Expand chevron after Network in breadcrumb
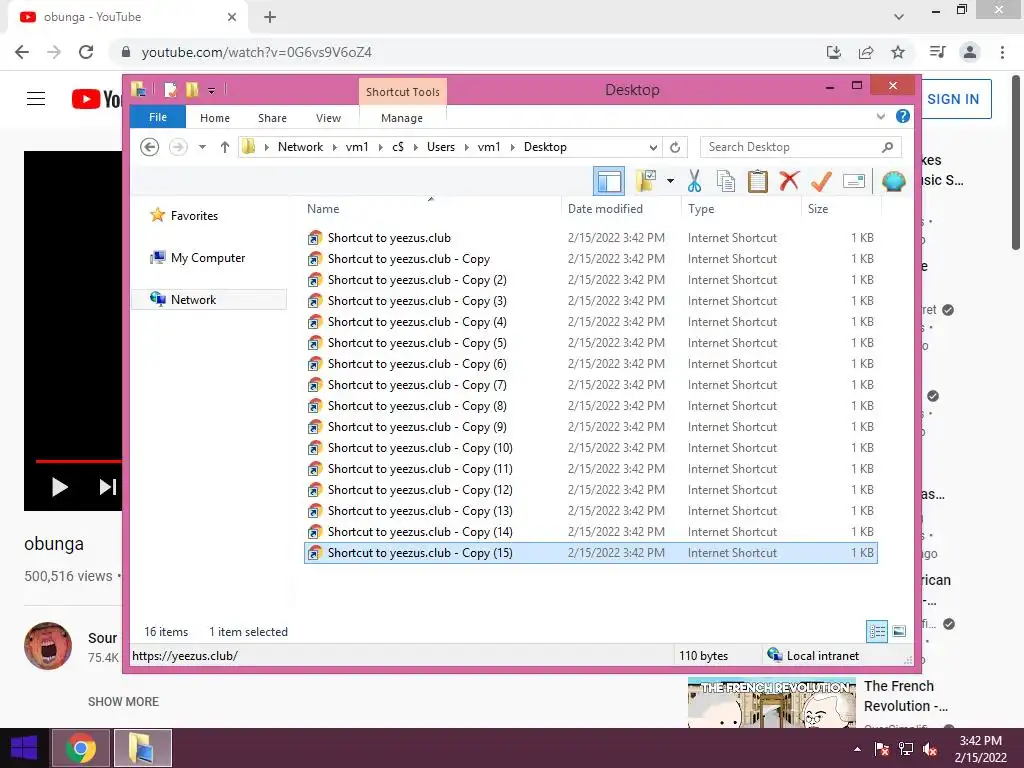The width and height of the screenshot is (1024, 768). click(x=335, y=147)
